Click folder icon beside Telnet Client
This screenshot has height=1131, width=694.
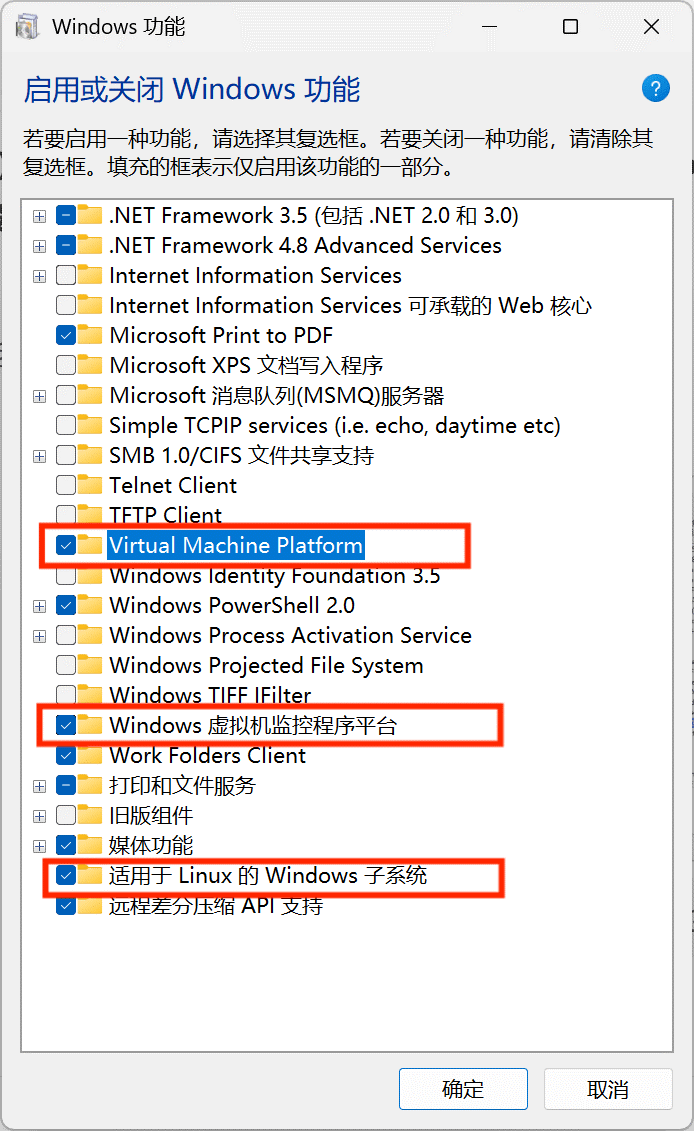coord(90,485)
